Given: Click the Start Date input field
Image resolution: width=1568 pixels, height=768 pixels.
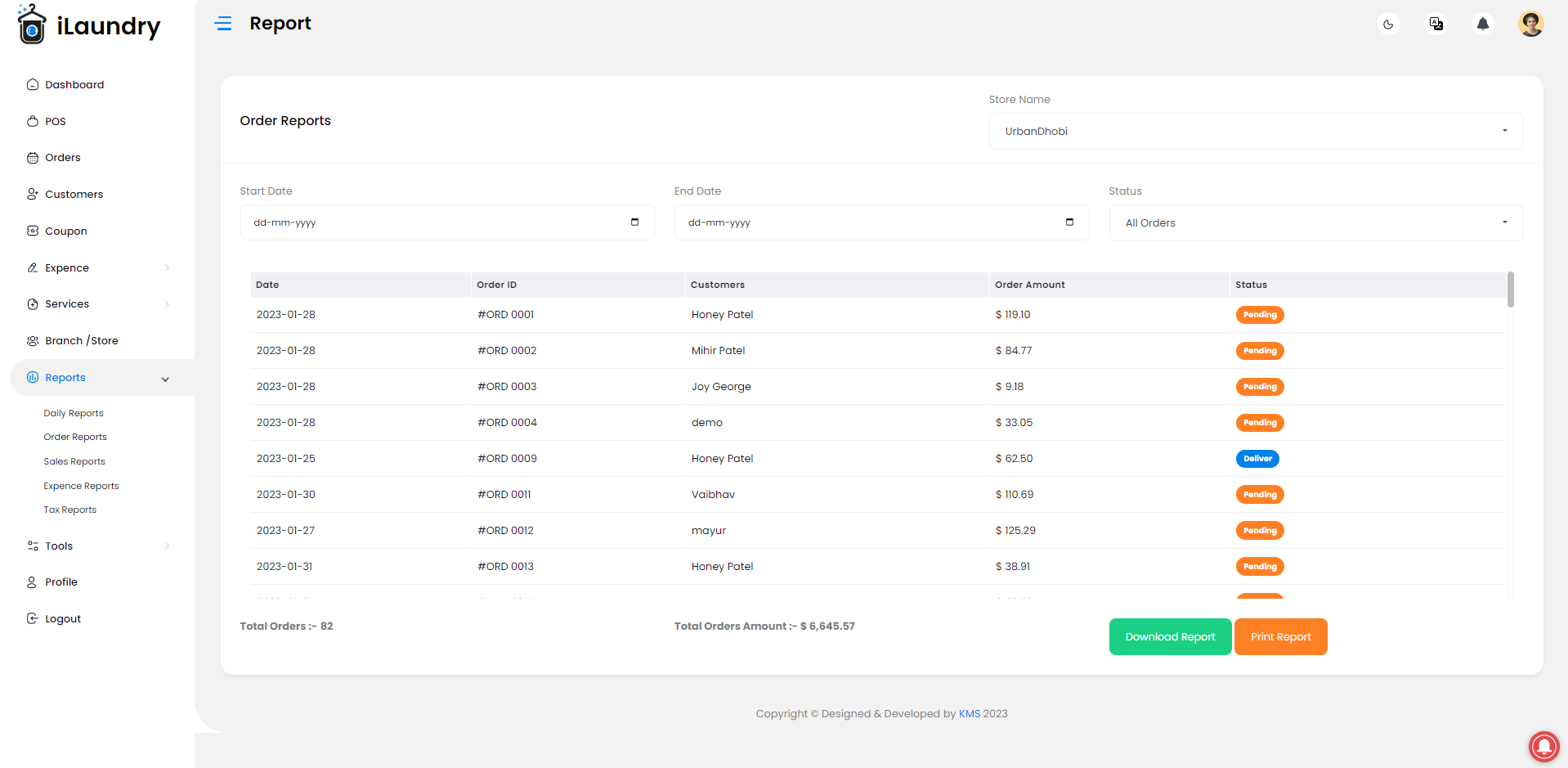Looking at the screenshot, I should coord(446,222).
